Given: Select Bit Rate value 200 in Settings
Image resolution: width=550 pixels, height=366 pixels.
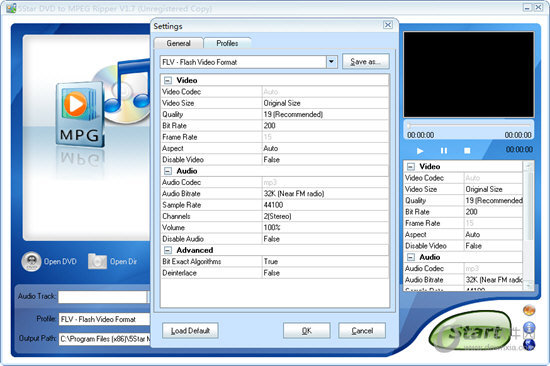Looking at the screenshot, I should coord(326,126).
